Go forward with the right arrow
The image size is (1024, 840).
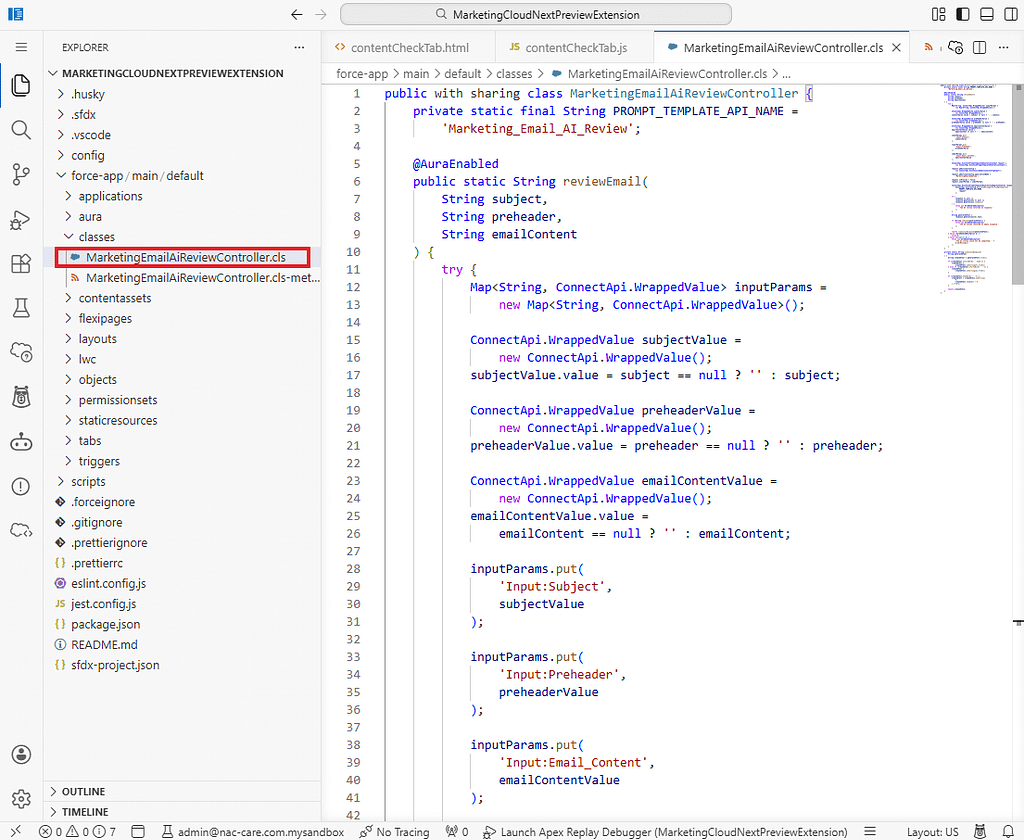(x=321, y=14)
